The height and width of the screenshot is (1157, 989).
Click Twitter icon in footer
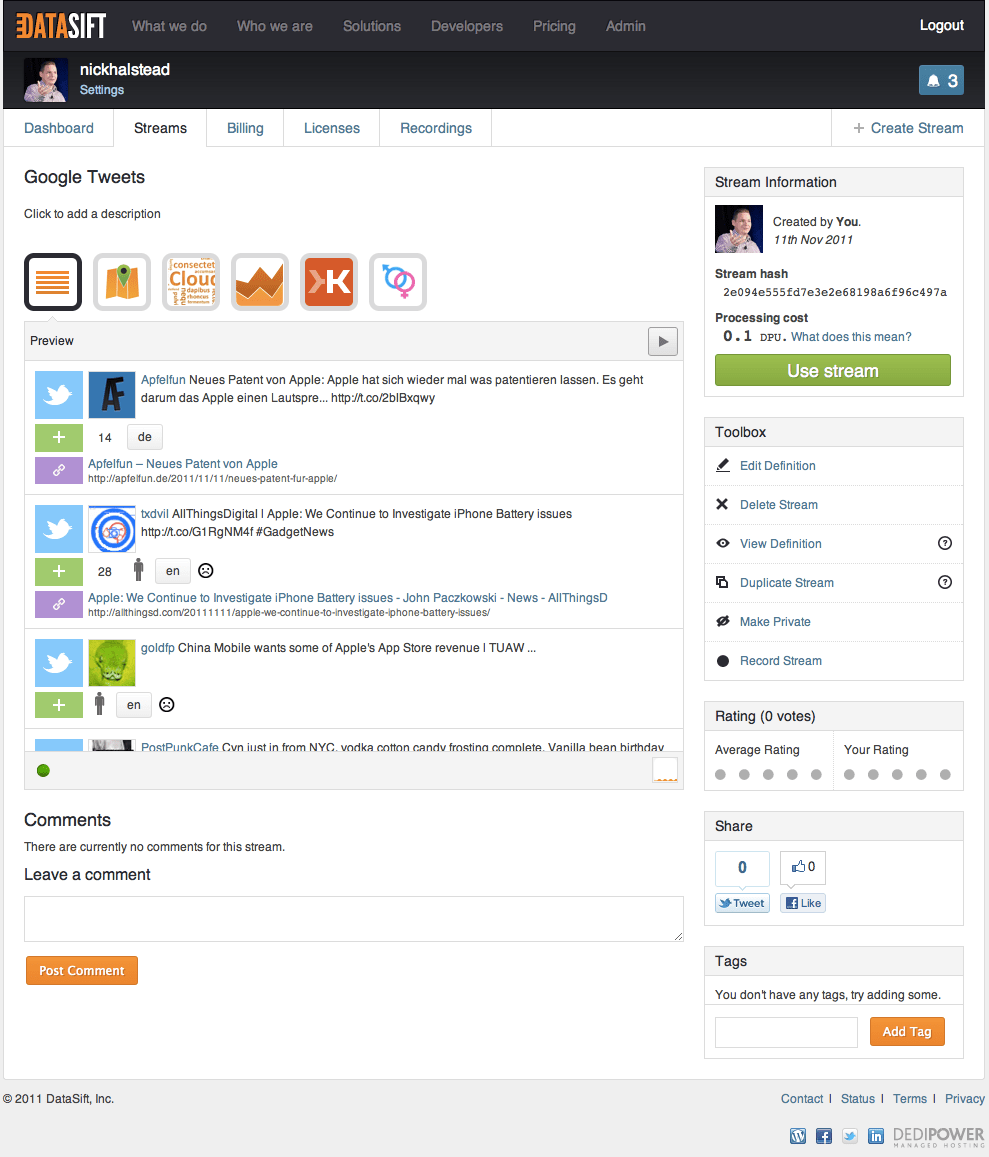(850, 1136)
